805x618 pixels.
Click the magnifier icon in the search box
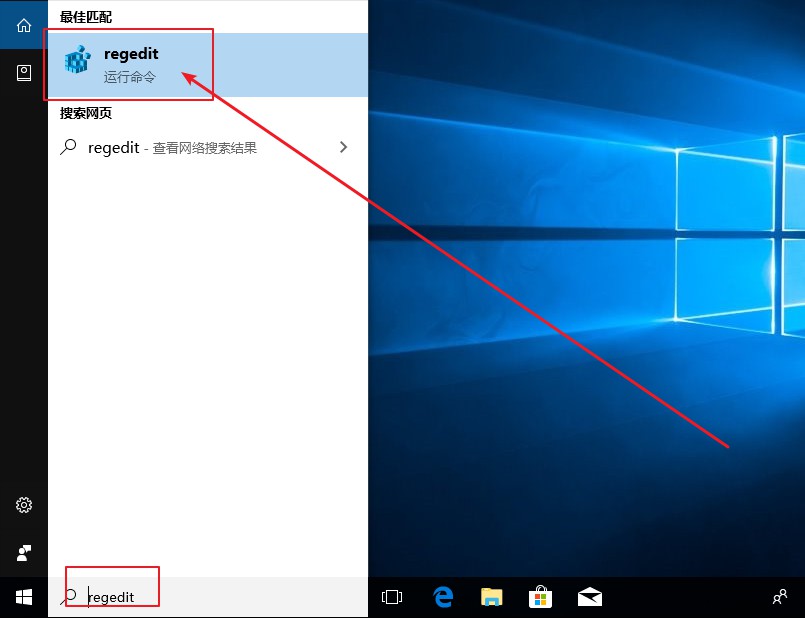(x=70, y=597)
